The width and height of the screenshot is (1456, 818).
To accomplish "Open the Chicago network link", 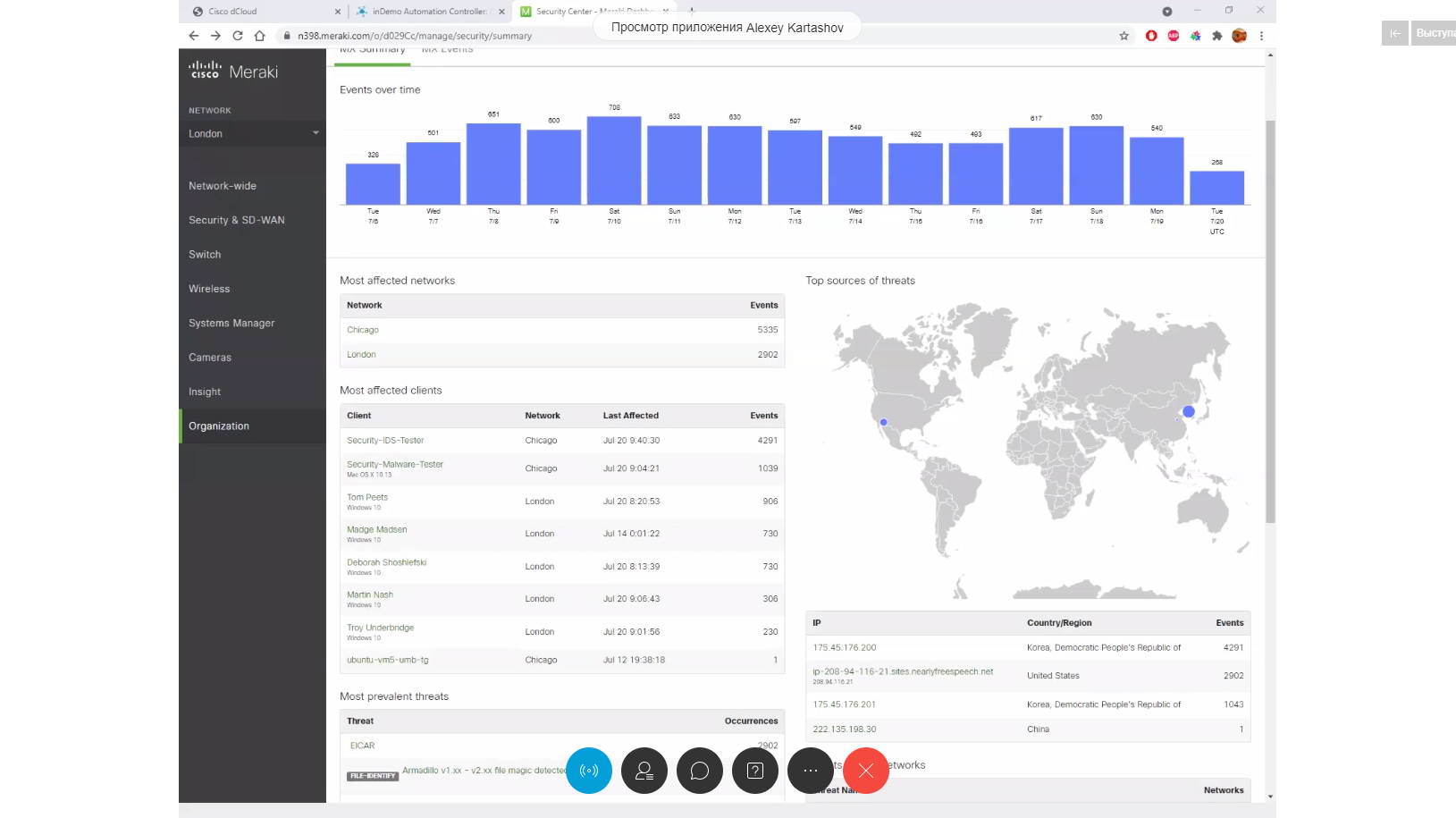I will pos(363,330).
